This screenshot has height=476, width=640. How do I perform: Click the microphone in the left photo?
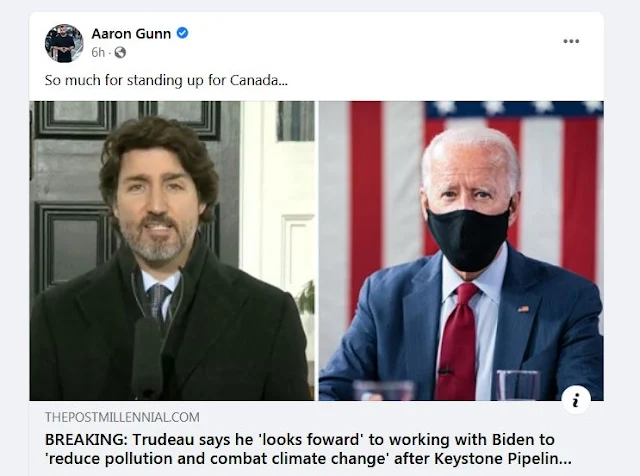point(147,357)
